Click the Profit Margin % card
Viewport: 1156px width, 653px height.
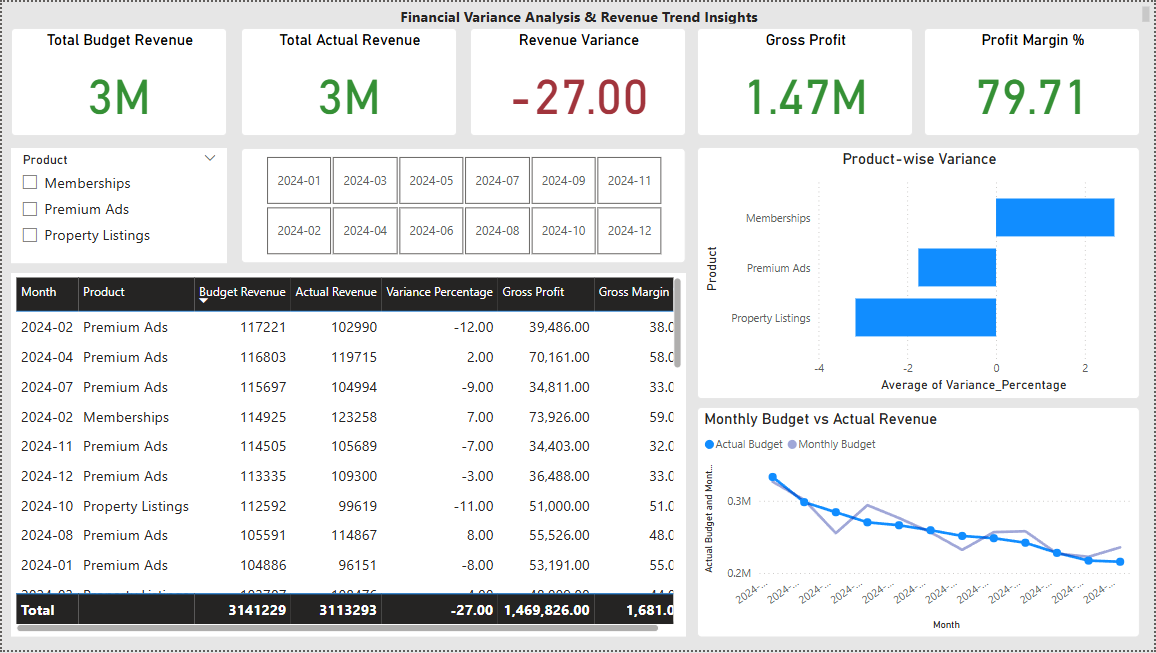tap(1031, 81)
